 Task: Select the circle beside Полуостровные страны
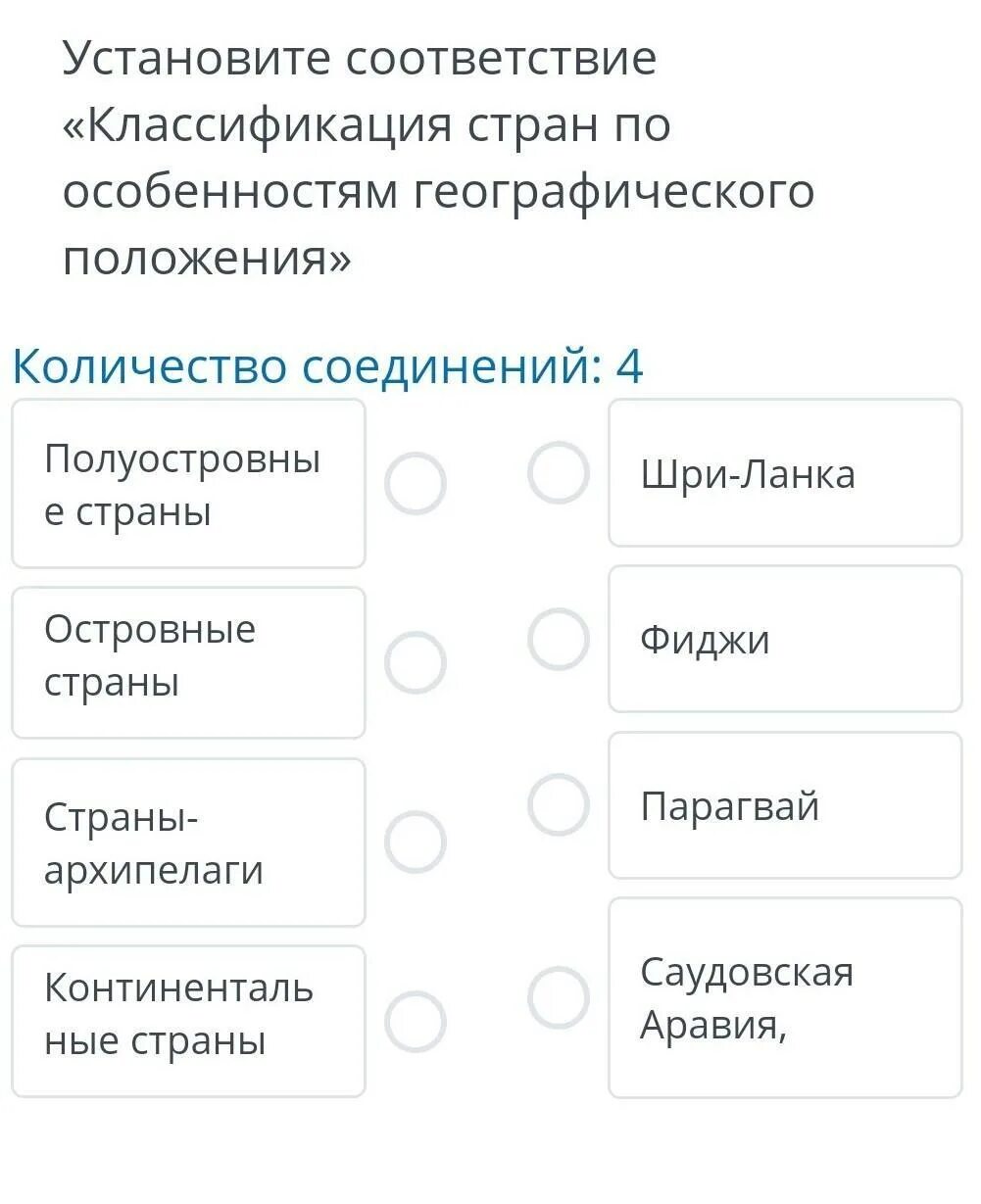click(415, 484)
